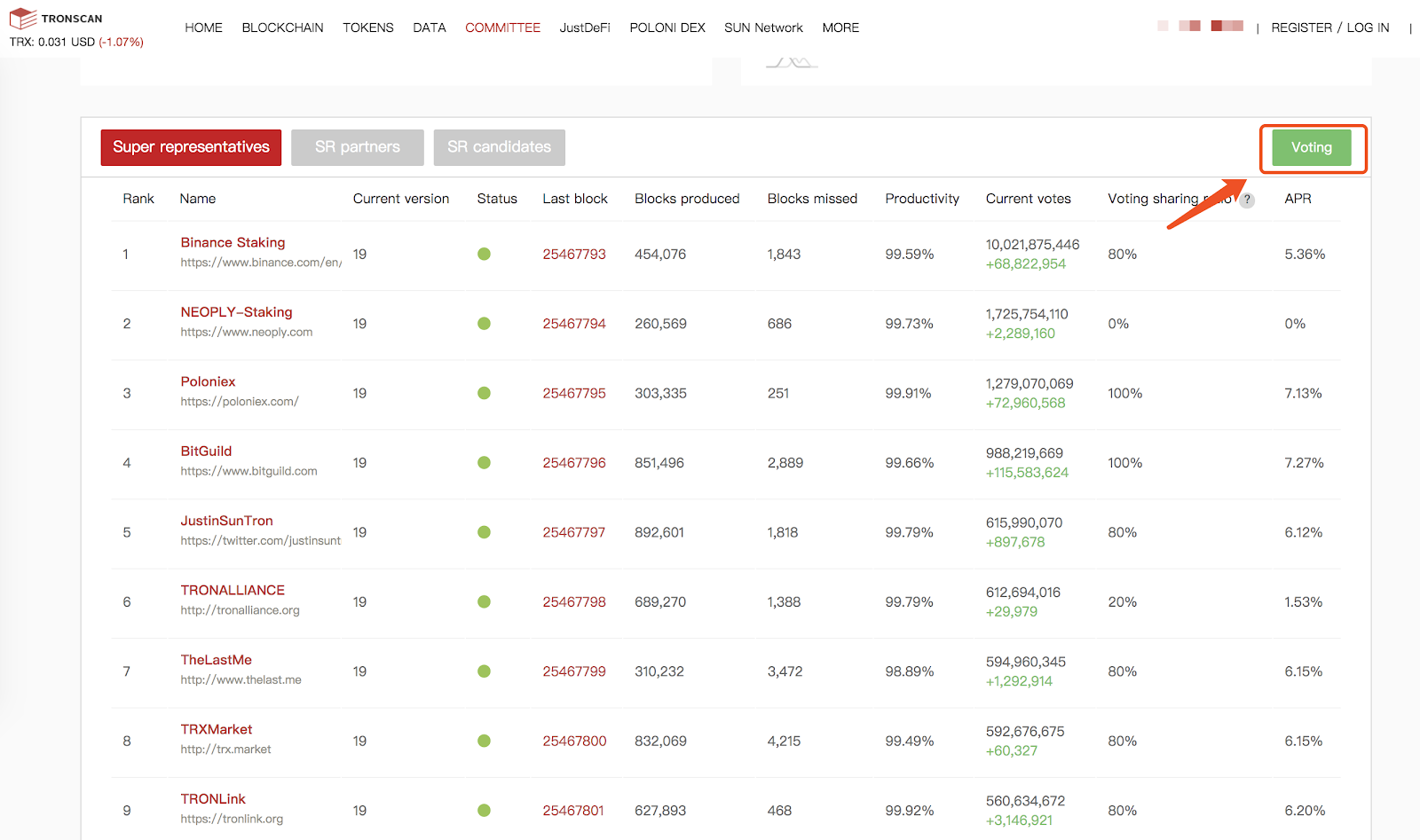Open TRONLink representative link
Screen dimensions: 1420x840
(x=213, y=799)
